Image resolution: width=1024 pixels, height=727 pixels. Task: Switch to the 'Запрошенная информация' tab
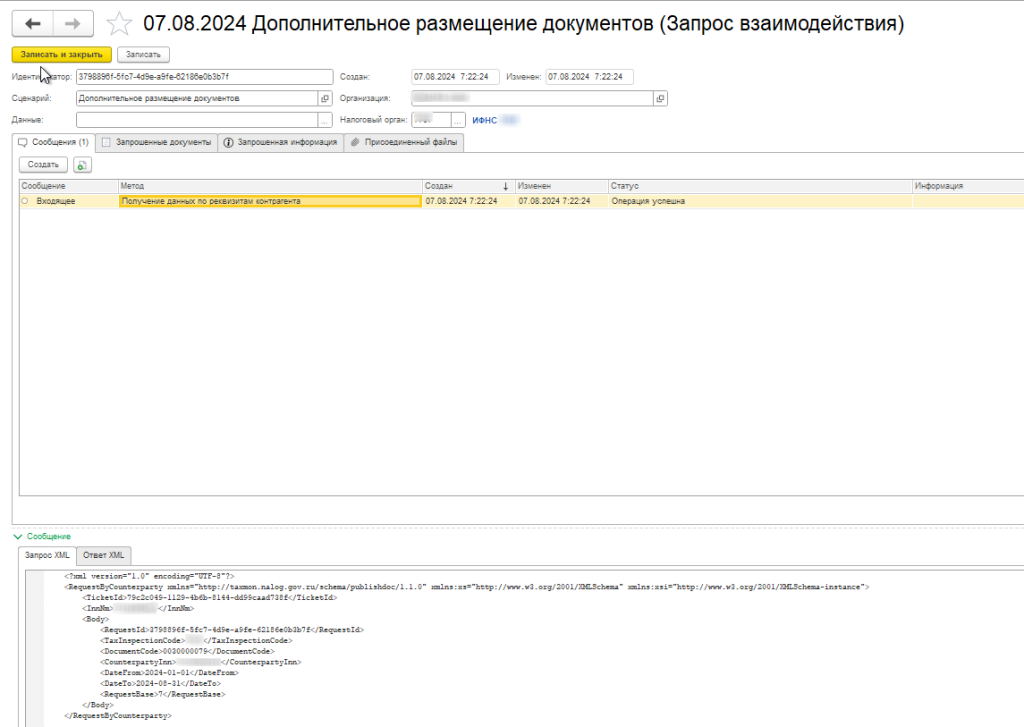[281, 142]
